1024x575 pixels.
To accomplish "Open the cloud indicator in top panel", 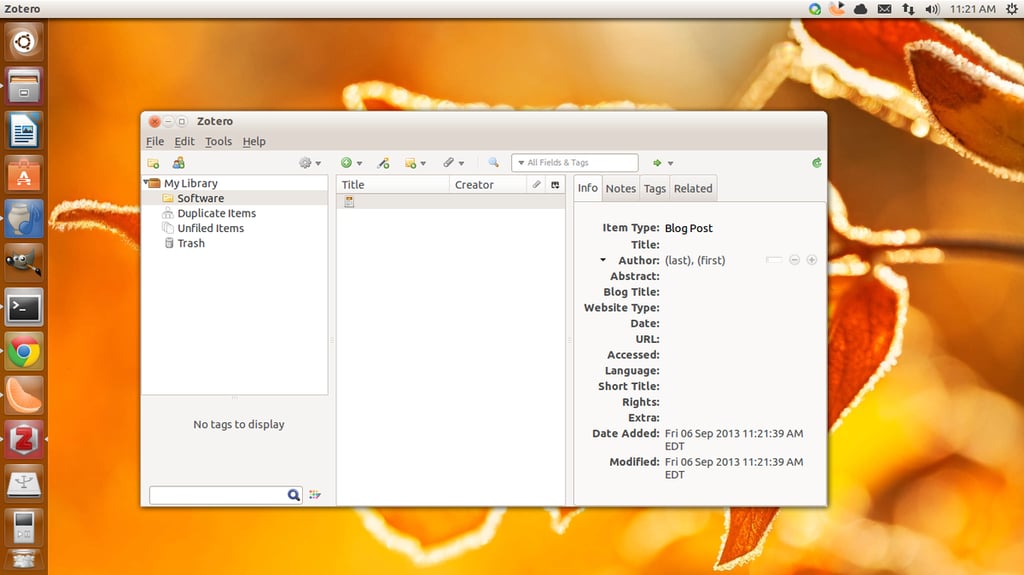I will pyautogui.click(x=861, y=9).
